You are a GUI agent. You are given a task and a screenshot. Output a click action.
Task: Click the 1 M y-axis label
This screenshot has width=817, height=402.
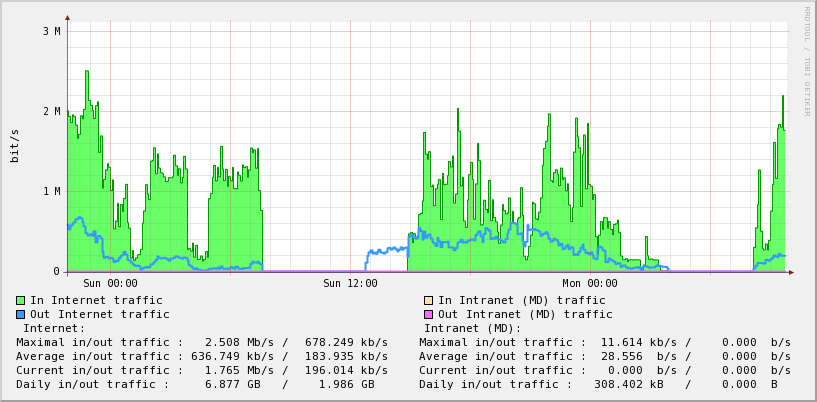[51, 191]
